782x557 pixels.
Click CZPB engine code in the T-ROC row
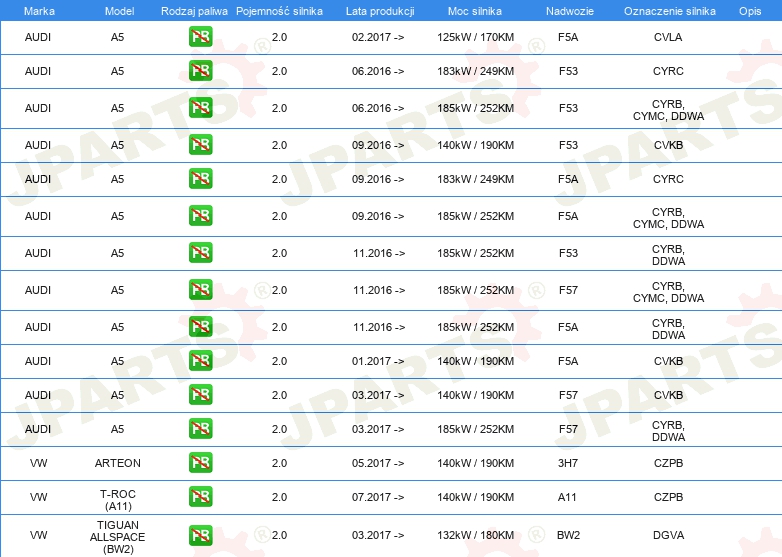668,497
